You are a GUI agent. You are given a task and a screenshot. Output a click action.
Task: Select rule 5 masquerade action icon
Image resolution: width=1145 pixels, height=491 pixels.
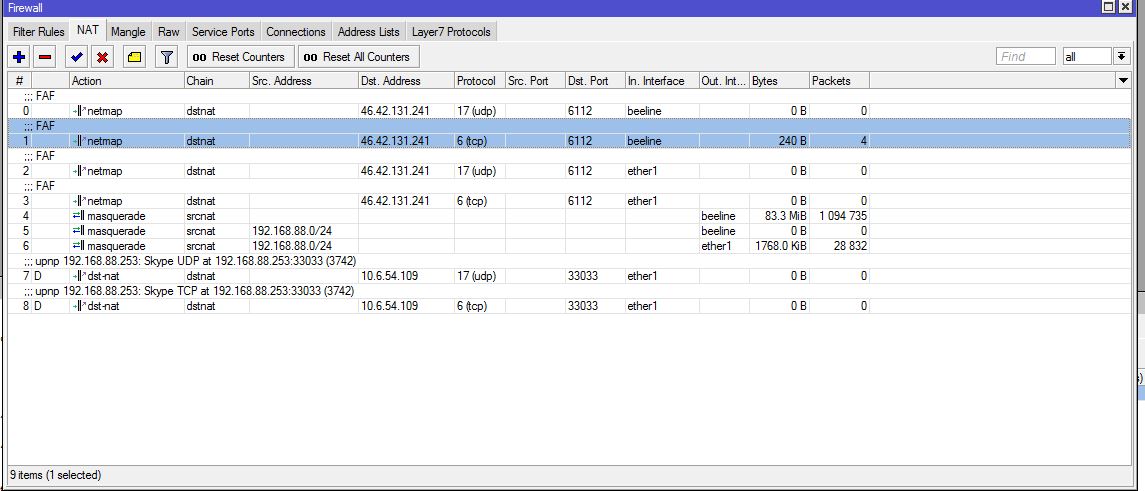tap(79, 231)
